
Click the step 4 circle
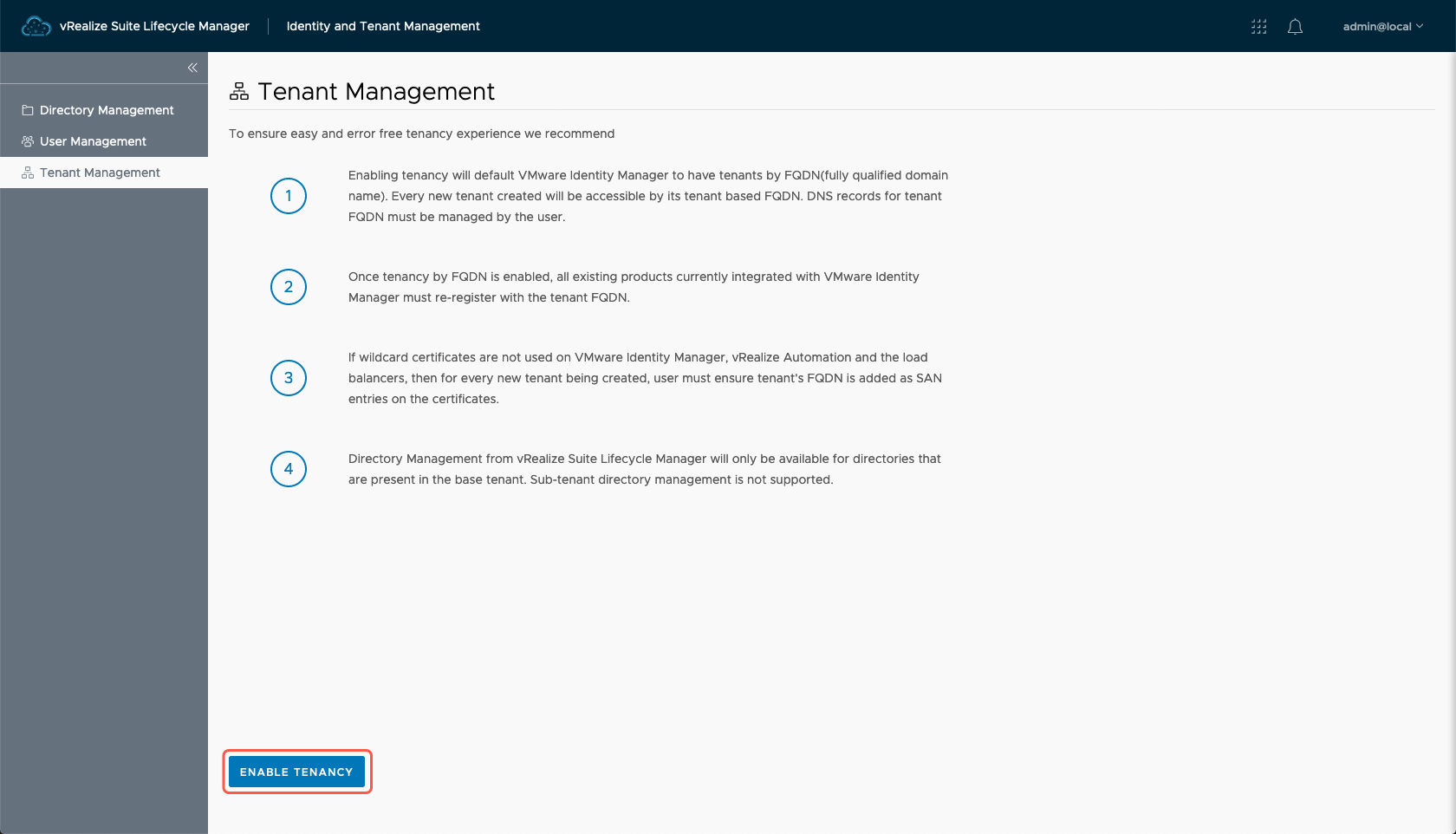(x=289, y=469)
